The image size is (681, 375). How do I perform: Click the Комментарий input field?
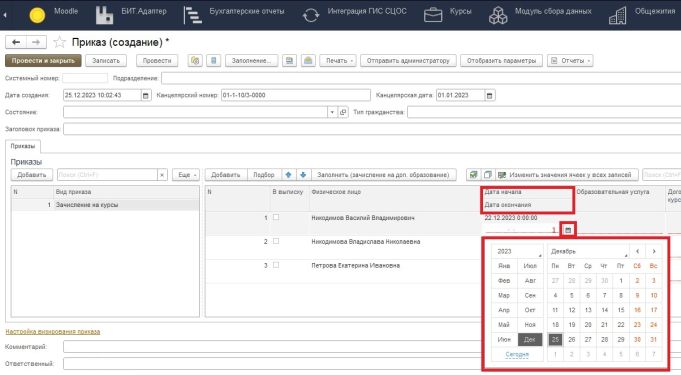click(x=274, y=347)
